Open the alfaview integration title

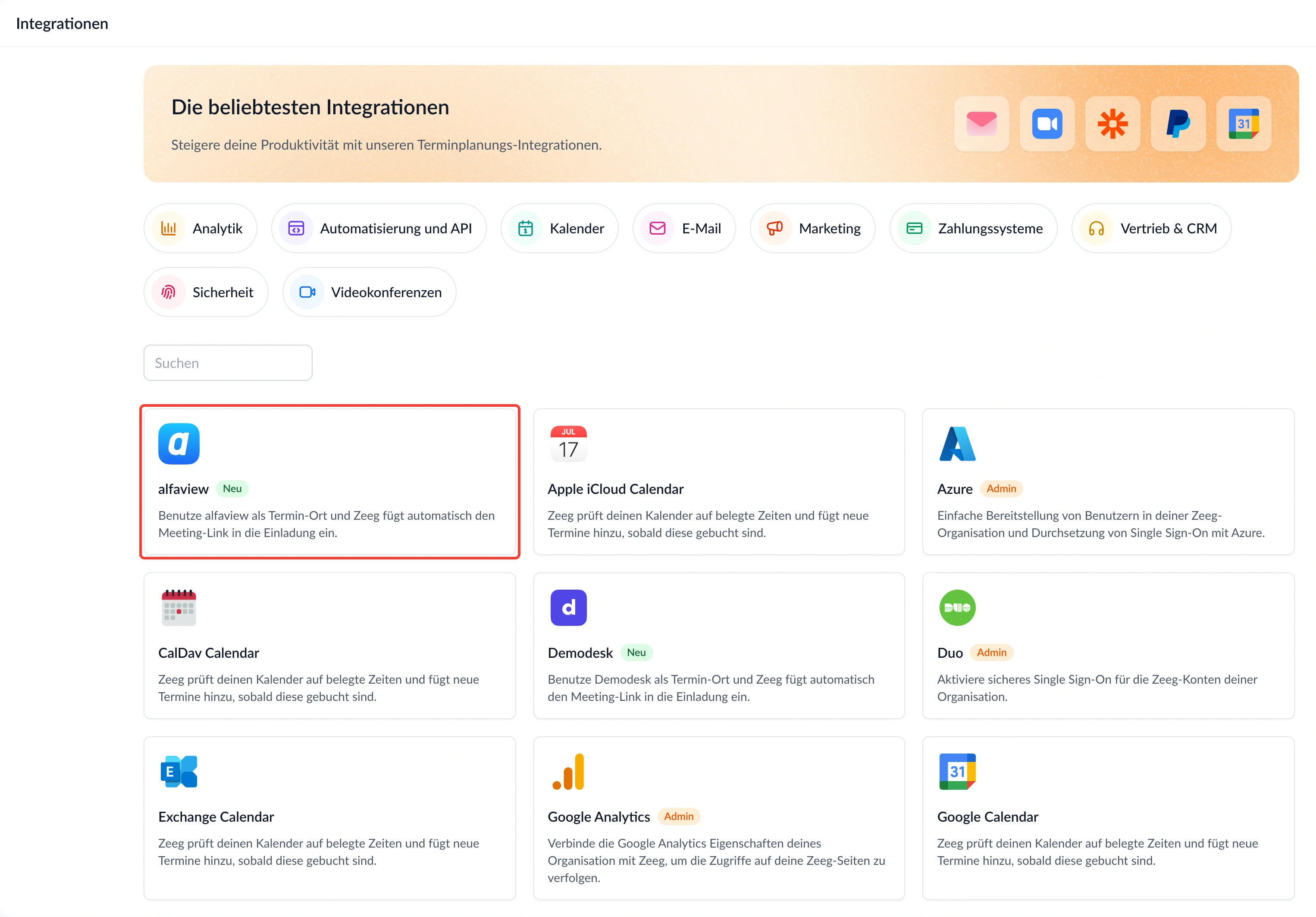point(183,489)
